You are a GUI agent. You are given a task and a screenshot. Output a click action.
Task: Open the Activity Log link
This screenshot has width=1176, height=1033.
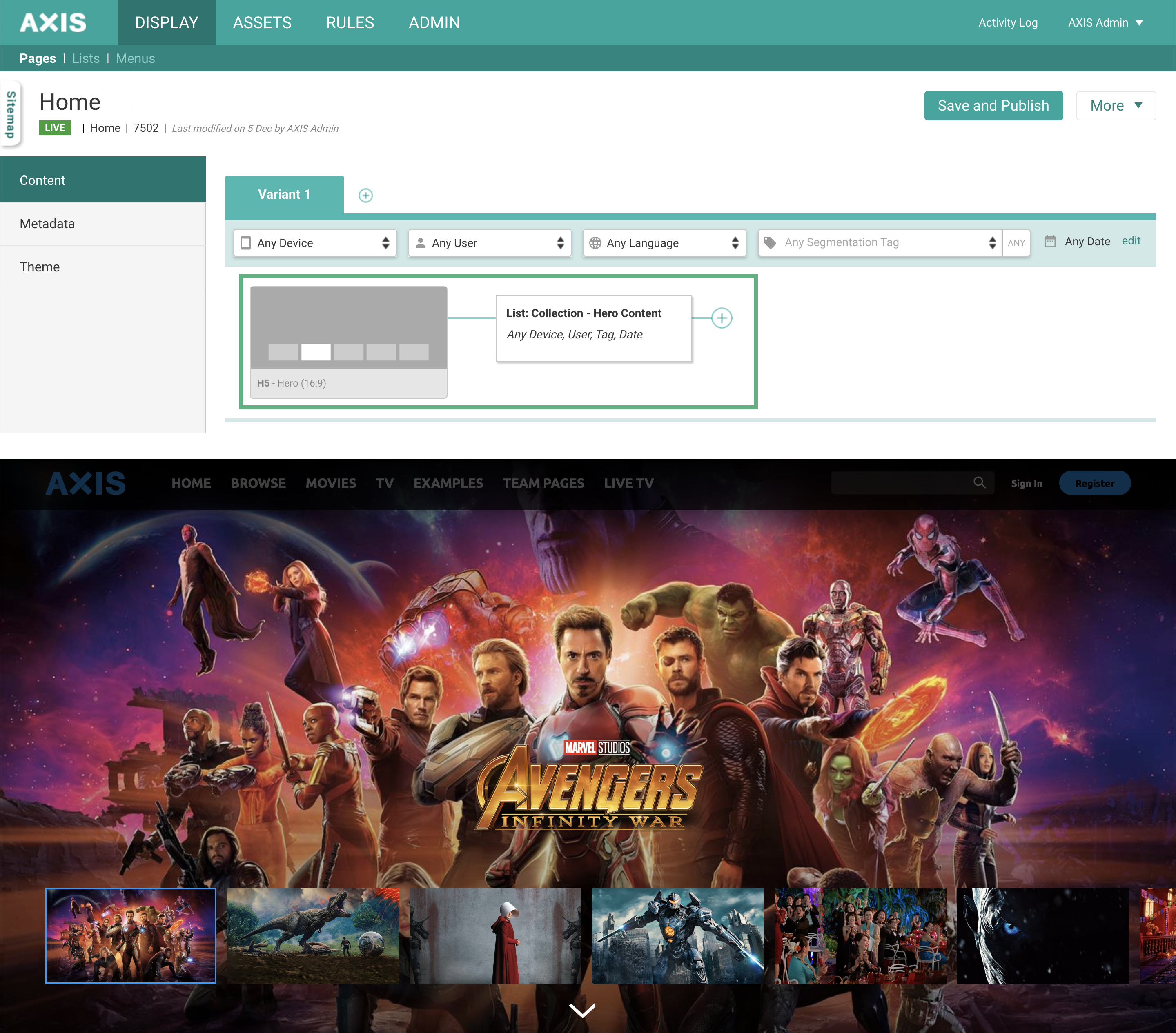pyautogui.click(x=1008, y=22)
